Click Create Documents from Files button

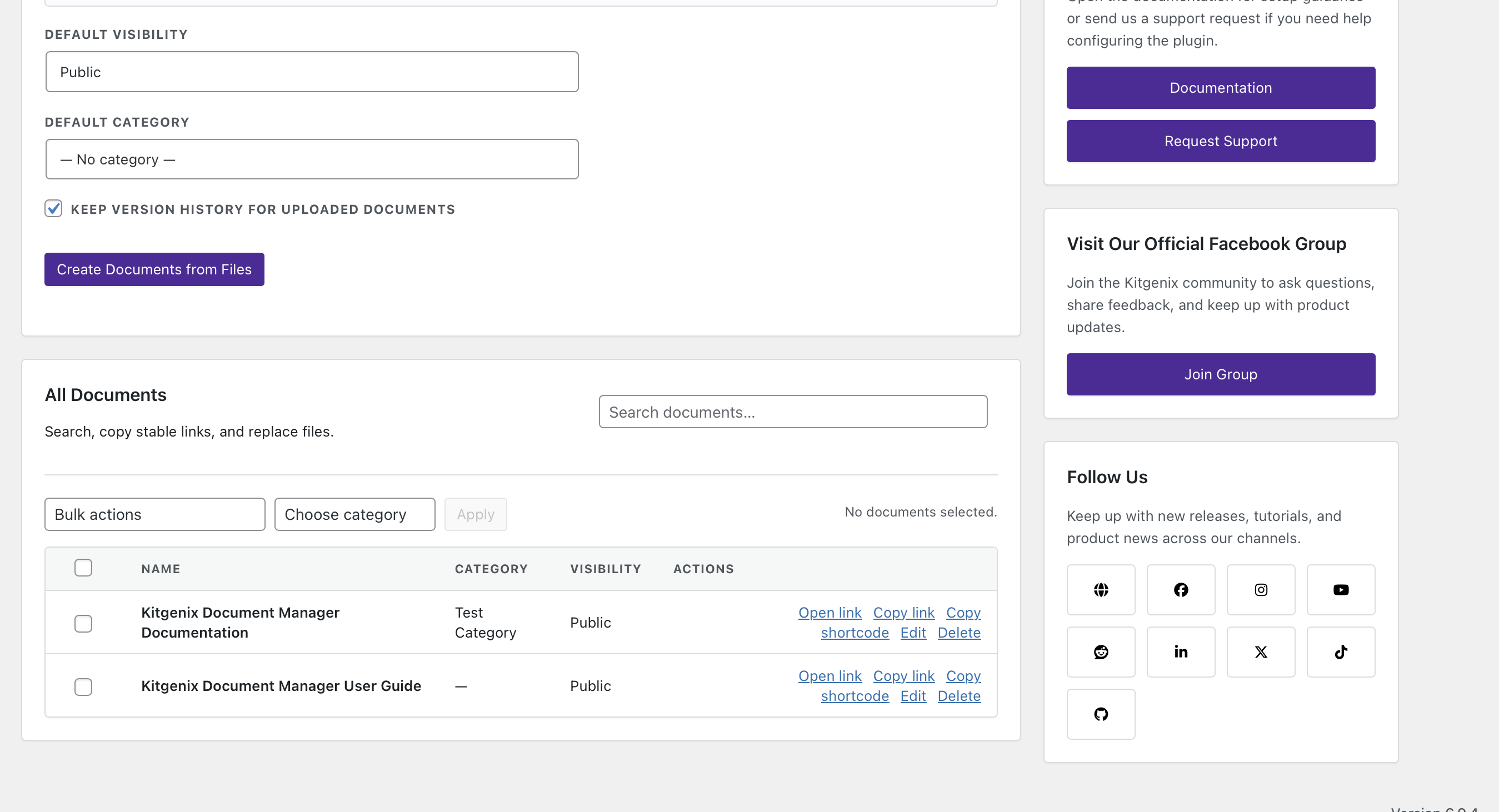154,269
